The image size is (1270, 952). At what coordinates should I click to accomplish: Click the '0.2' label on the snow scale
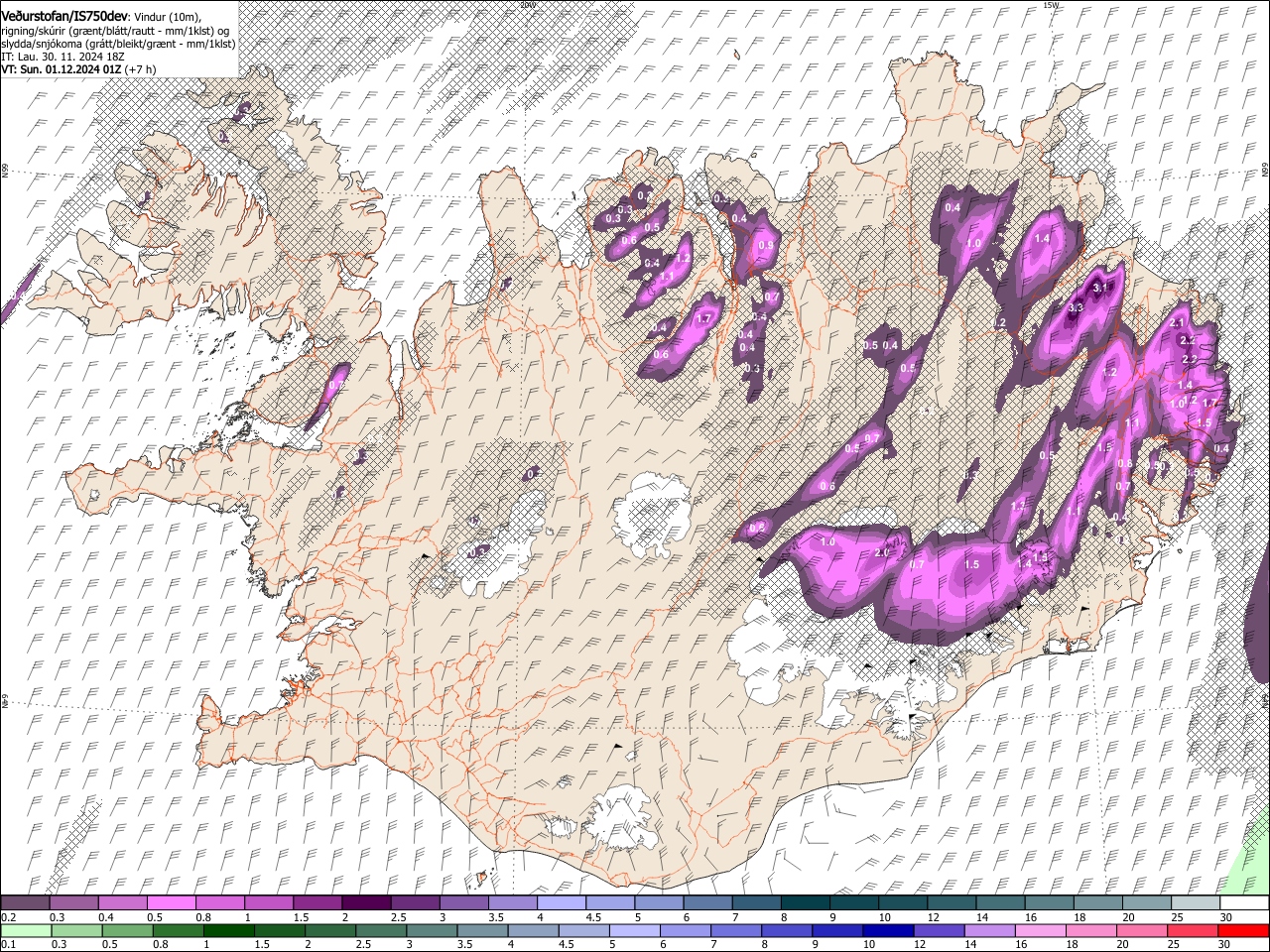click(x=8, y=917)
